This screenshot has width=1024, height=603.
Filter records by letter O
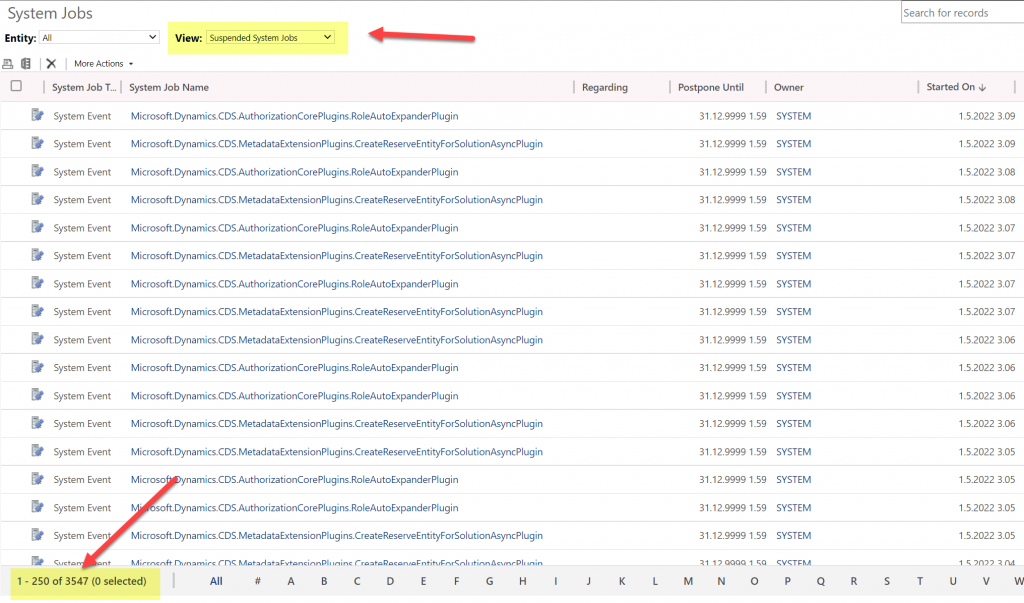pos(754,581)
